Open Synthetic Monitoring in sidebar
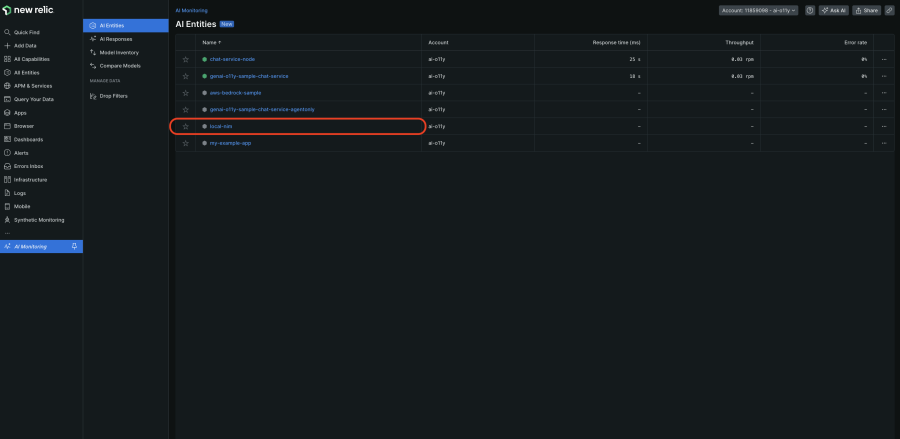 [39, 219]
